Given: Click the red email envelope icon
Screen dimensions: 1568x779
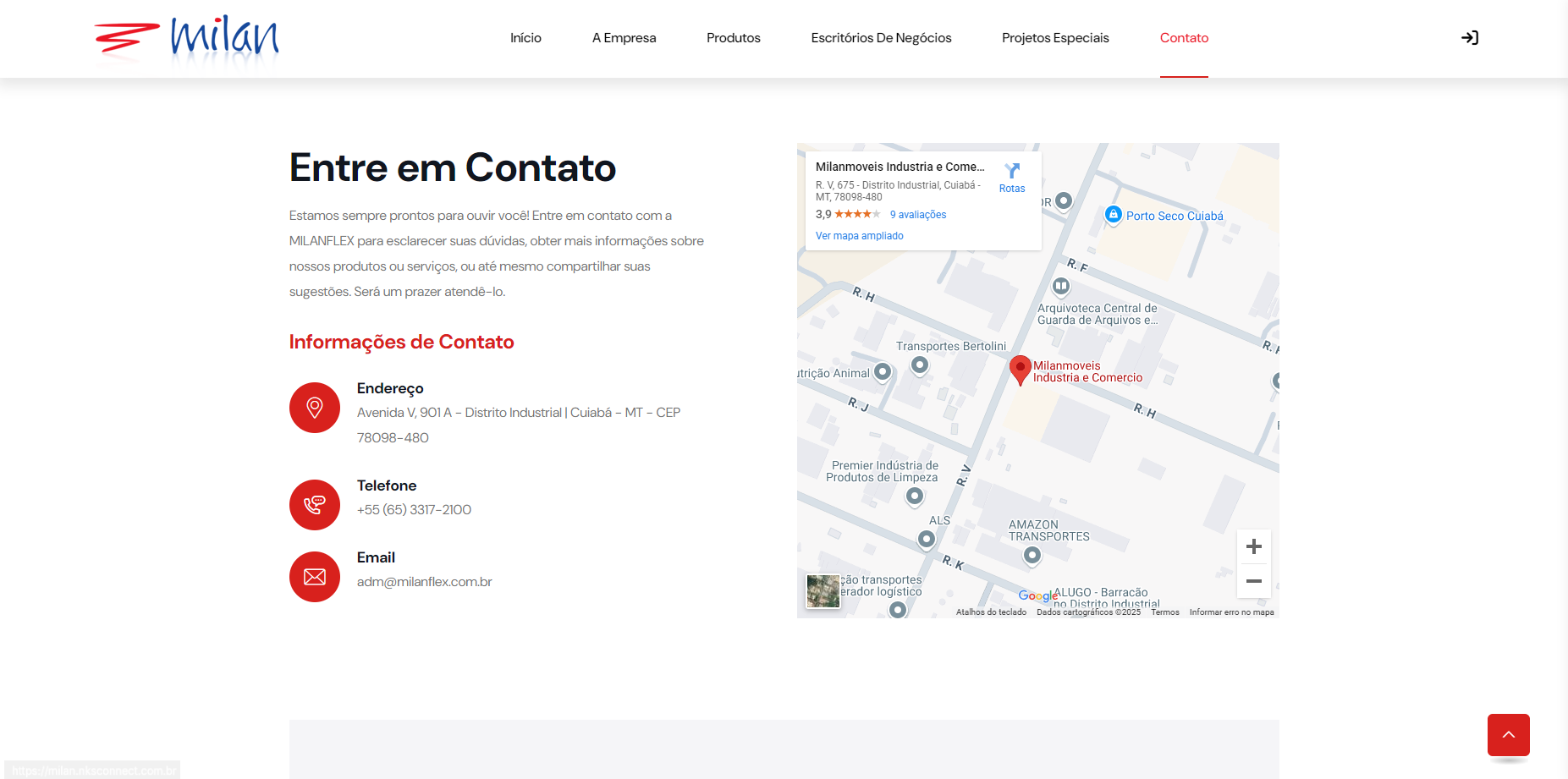Looking at the screenshot, I should pos(315,577).
